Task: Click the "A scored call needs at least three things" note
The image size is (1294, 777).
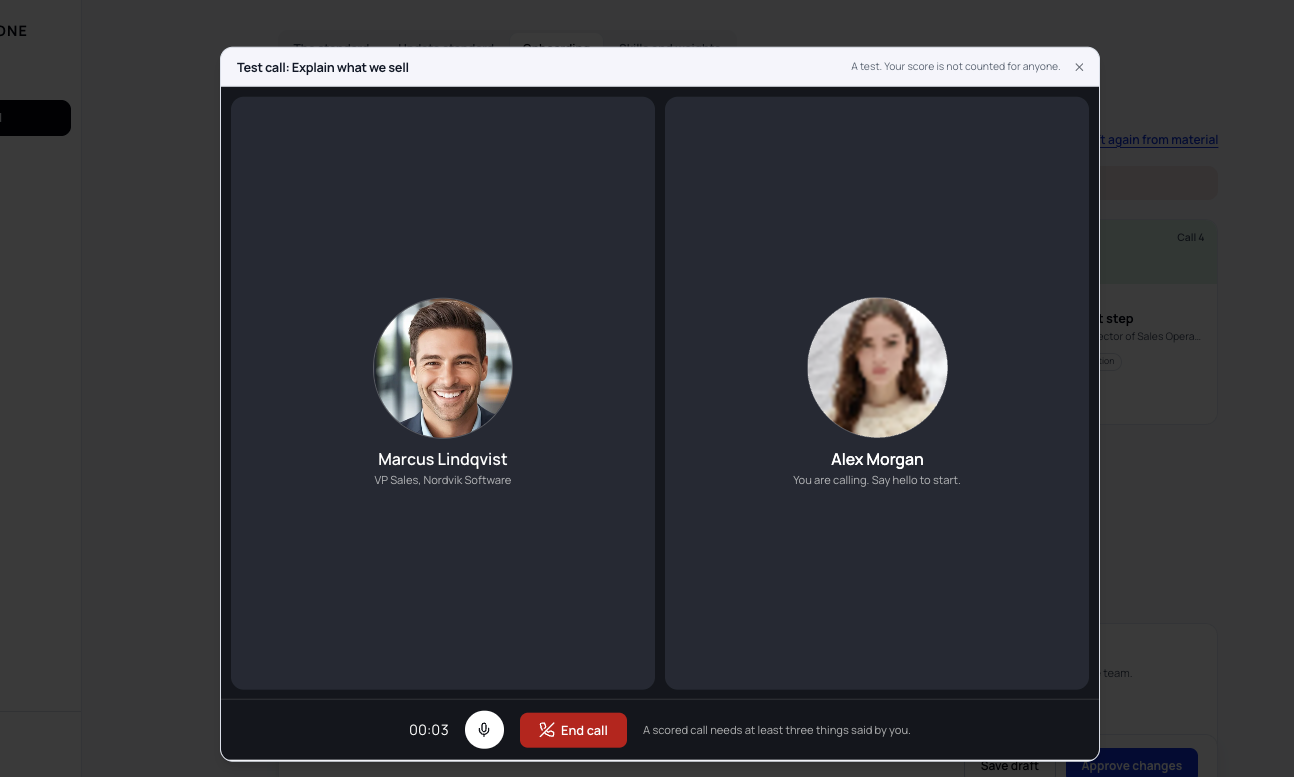Action: (777, 730)
